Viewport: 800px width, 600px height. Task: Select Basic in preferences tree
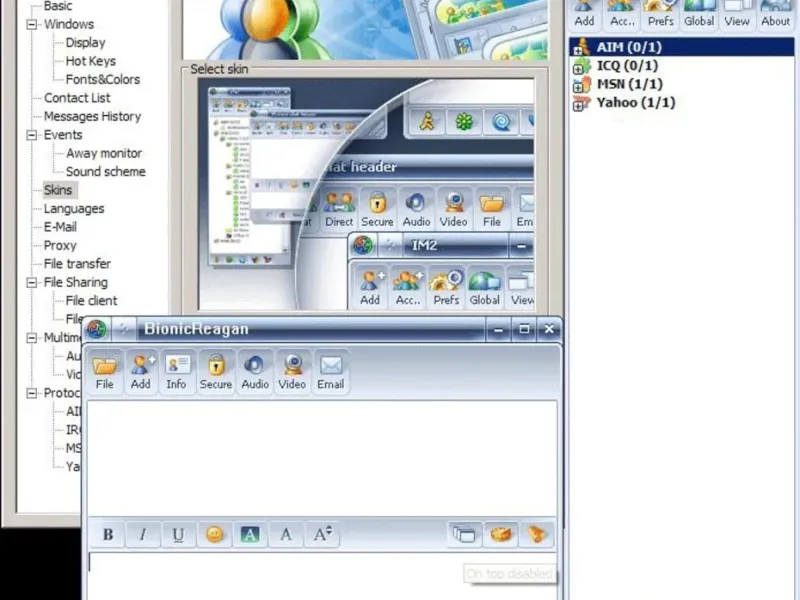[58, 6]
